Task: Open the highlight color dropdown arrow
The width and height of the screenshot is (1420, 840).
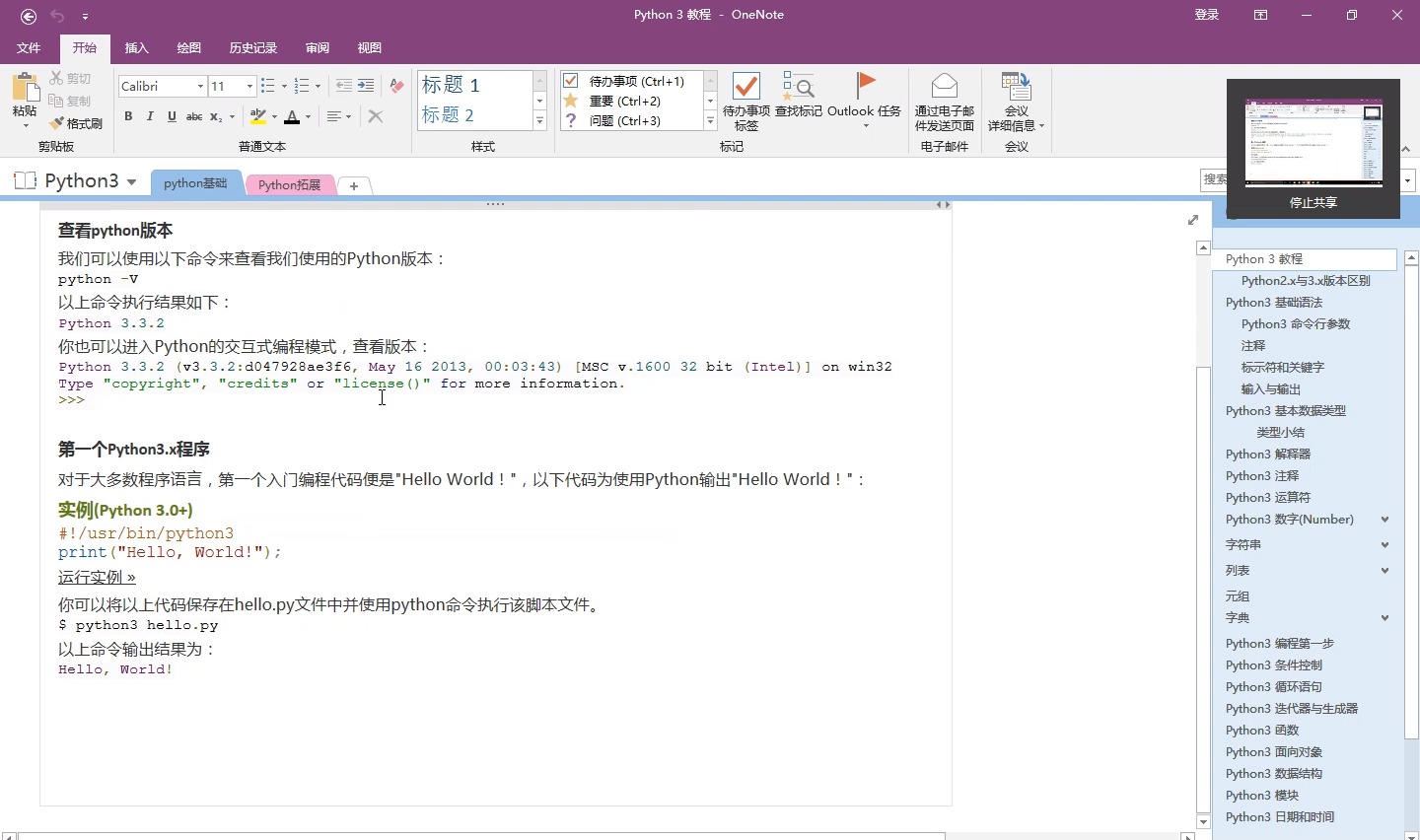Action: [x=274, y=116]
